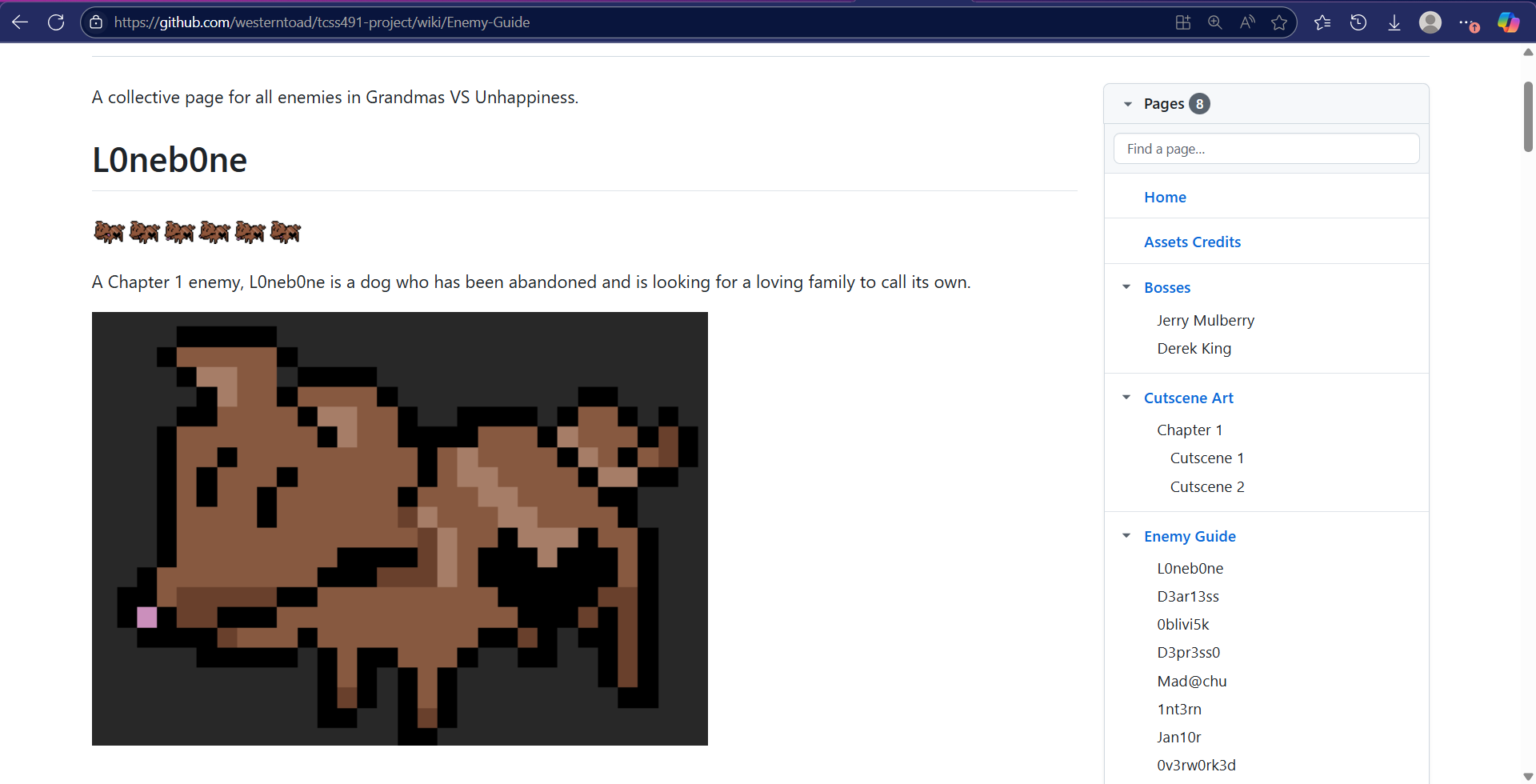Viewport: 1536px width, 784px height.
Task: Jump to Cutscene 1 entry
Action: tap(1207, 458)
